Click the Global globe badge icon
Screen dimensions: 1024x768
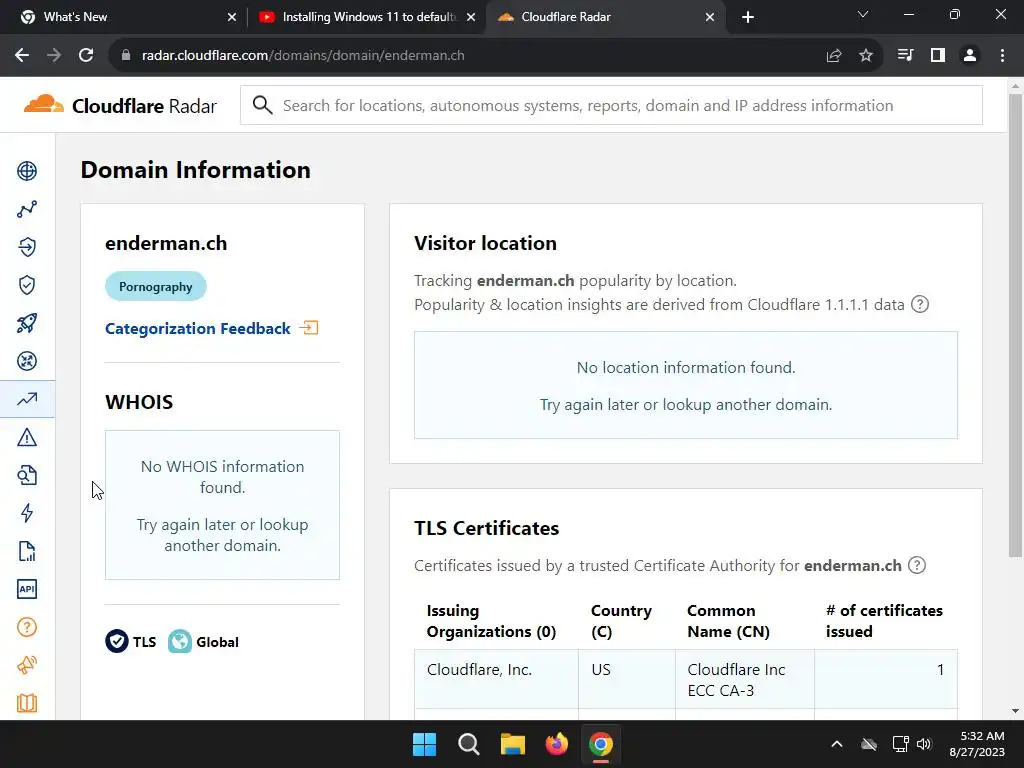(x=180, y=641)
